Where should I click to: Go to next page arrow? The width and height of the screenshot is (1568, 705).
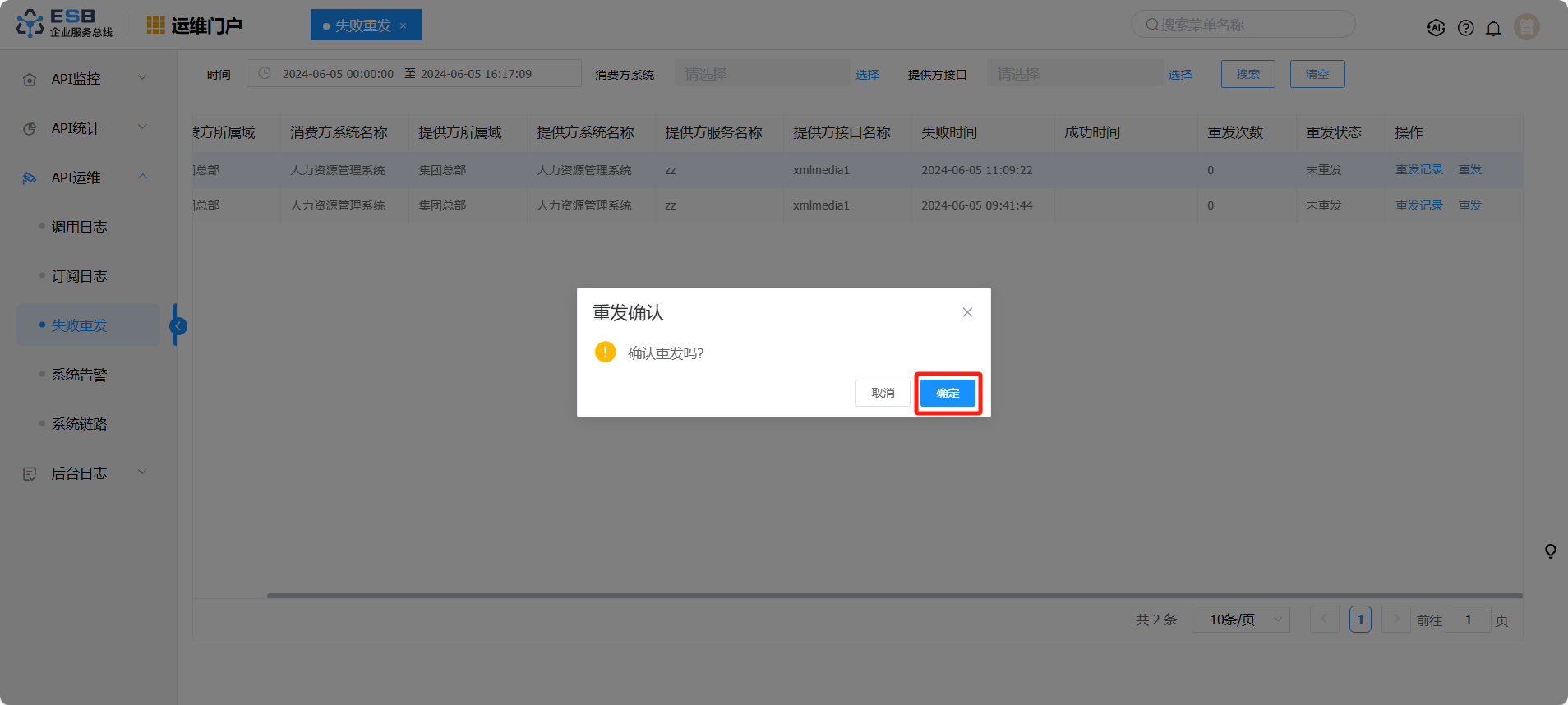point(1395,620)
